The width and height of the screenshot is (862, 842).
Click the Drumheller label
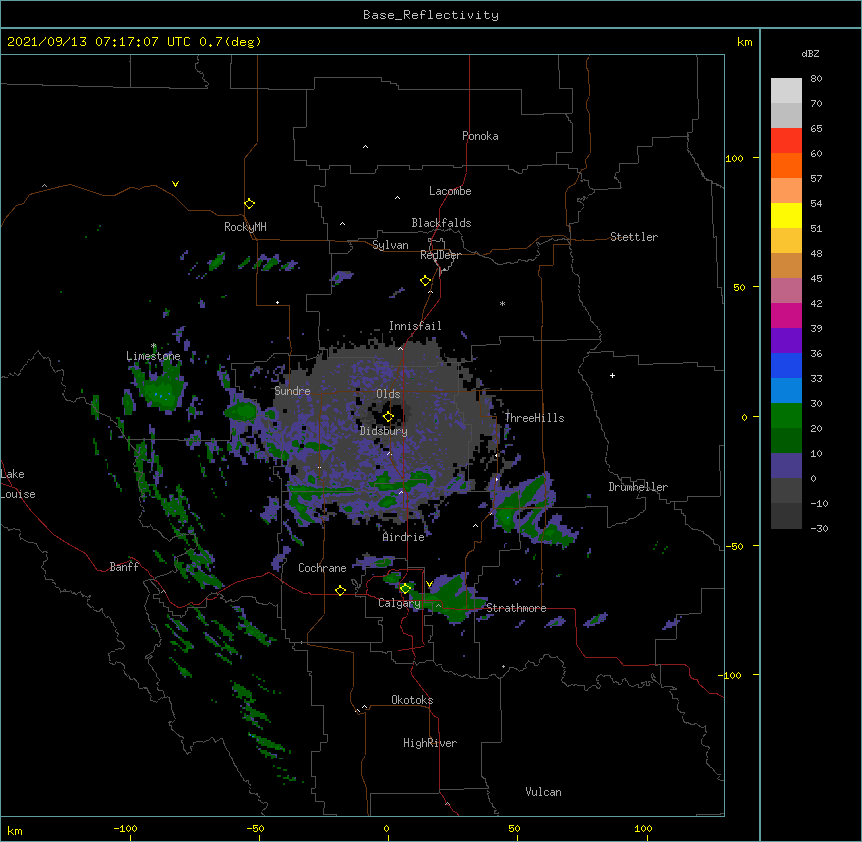638,487
